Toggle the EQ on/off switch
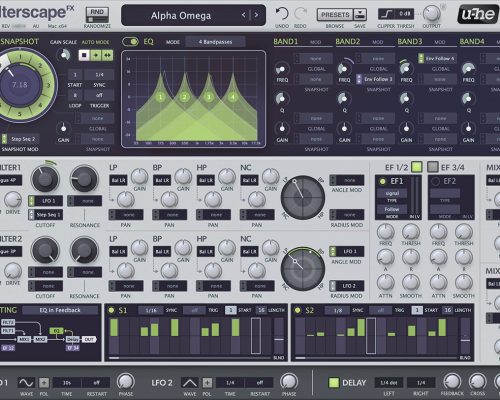The image size is (500, 400). click(130, 42)
